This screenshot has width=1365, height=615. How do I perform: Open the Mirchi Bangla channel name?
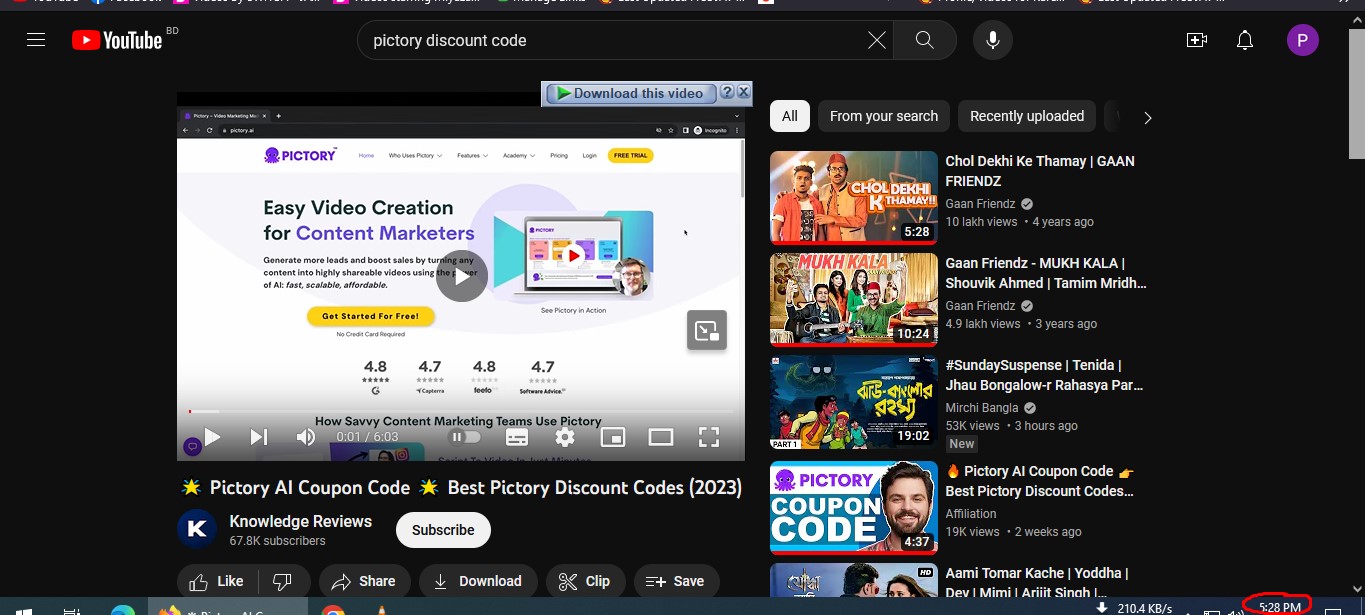pyautogui.click(x=982, y=408)
